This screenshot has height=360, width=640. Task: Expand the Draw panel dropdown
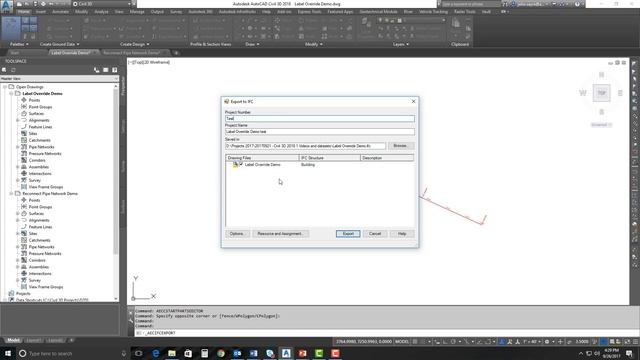(x=252, y=44)
